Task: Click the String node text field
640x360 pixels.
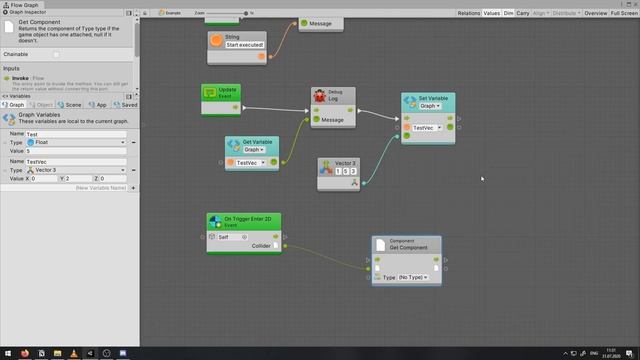Action: tap(244, 45)
